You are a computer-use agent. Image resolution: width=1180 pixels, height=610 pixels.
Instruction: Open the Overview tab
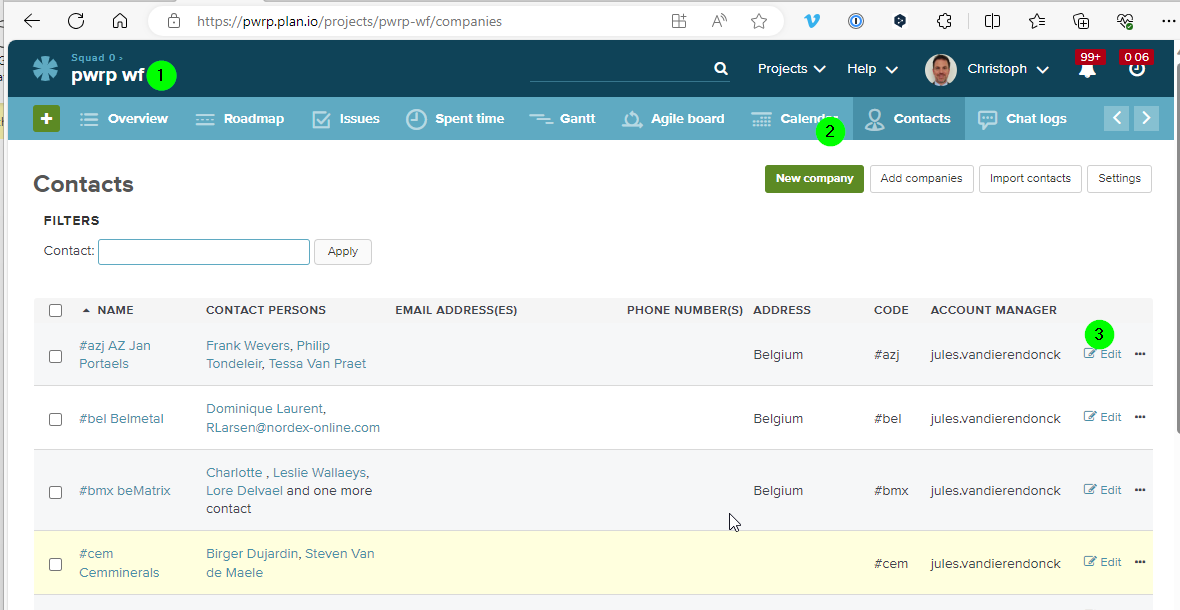pos(124,118)
